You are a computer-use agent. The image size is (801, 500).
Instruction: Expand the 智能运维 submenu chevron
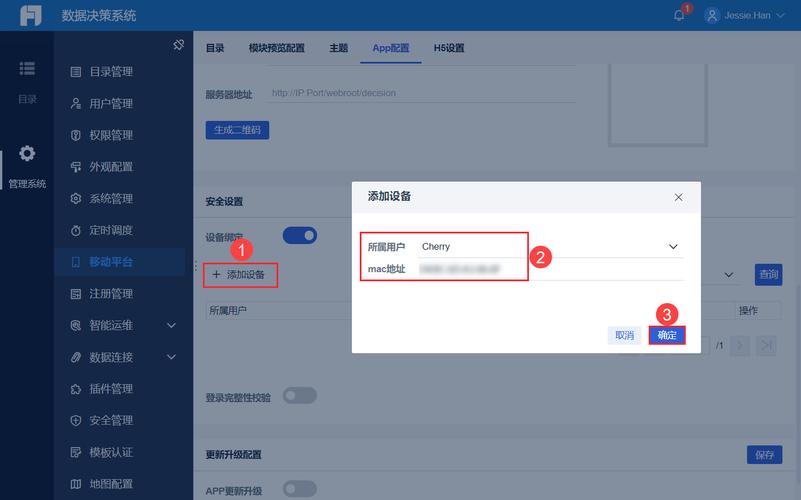click(172, 325)
